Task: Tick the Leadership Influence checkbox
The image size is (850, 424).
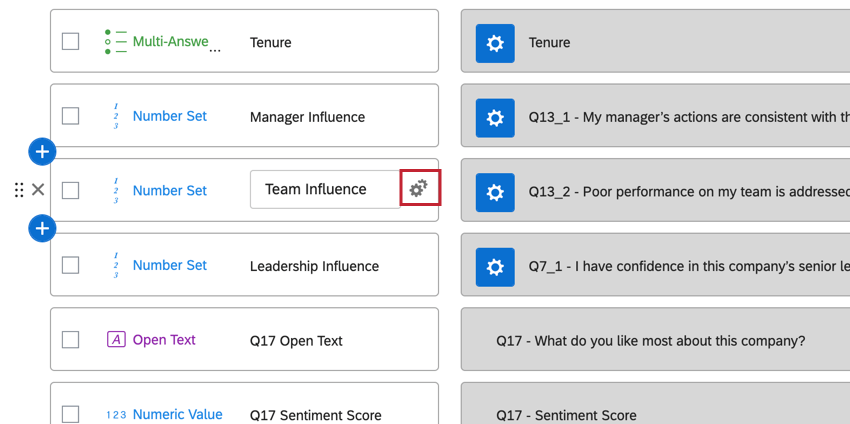Action: click(70, 265)
